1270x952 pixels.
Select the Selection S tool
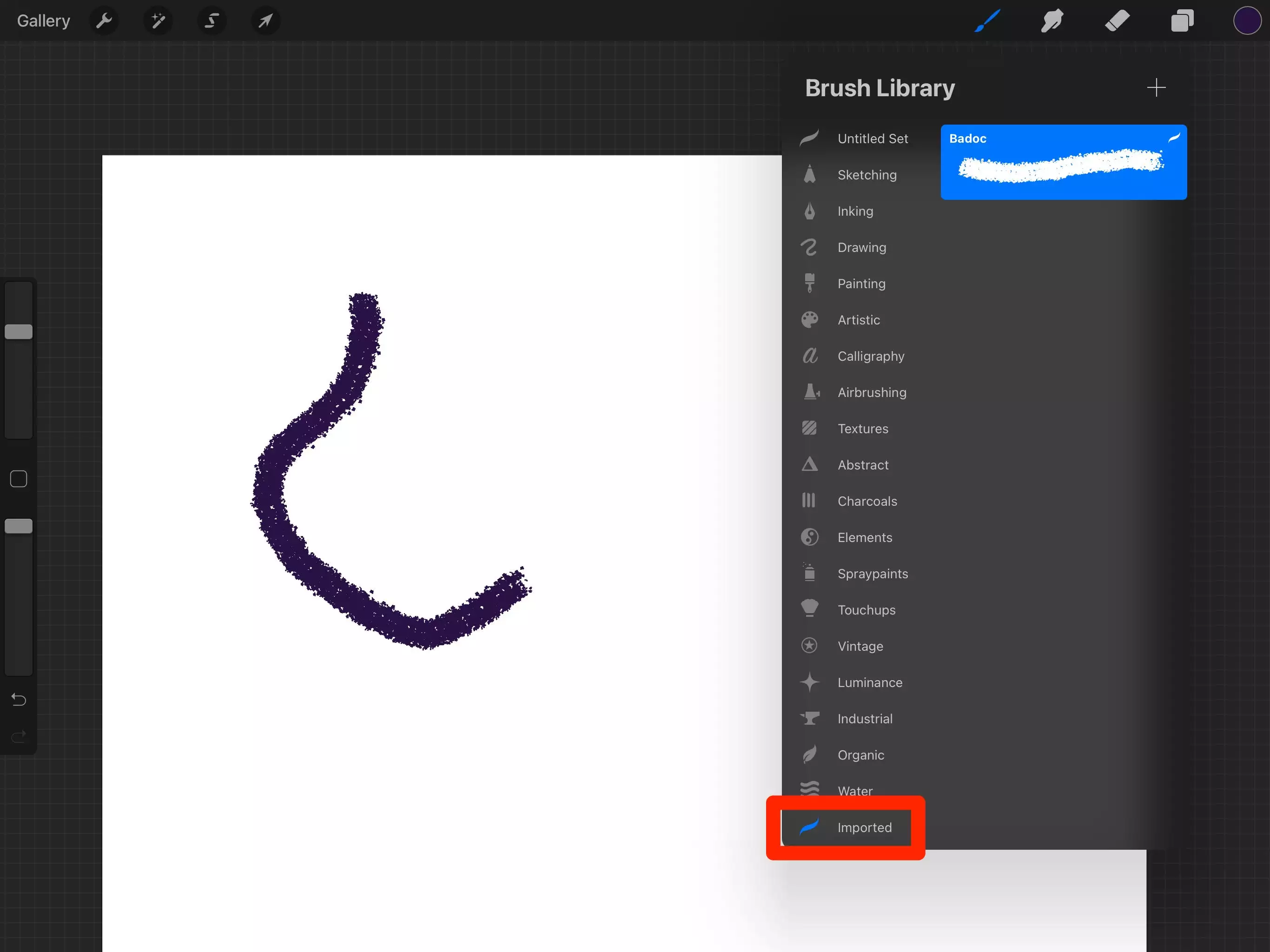point(212,21)
